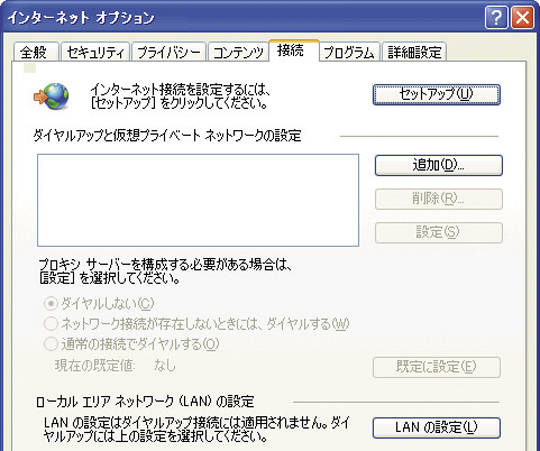Show the 詳細設定 tab
Viewport: 540px width, 451px height.
point(415,52)
